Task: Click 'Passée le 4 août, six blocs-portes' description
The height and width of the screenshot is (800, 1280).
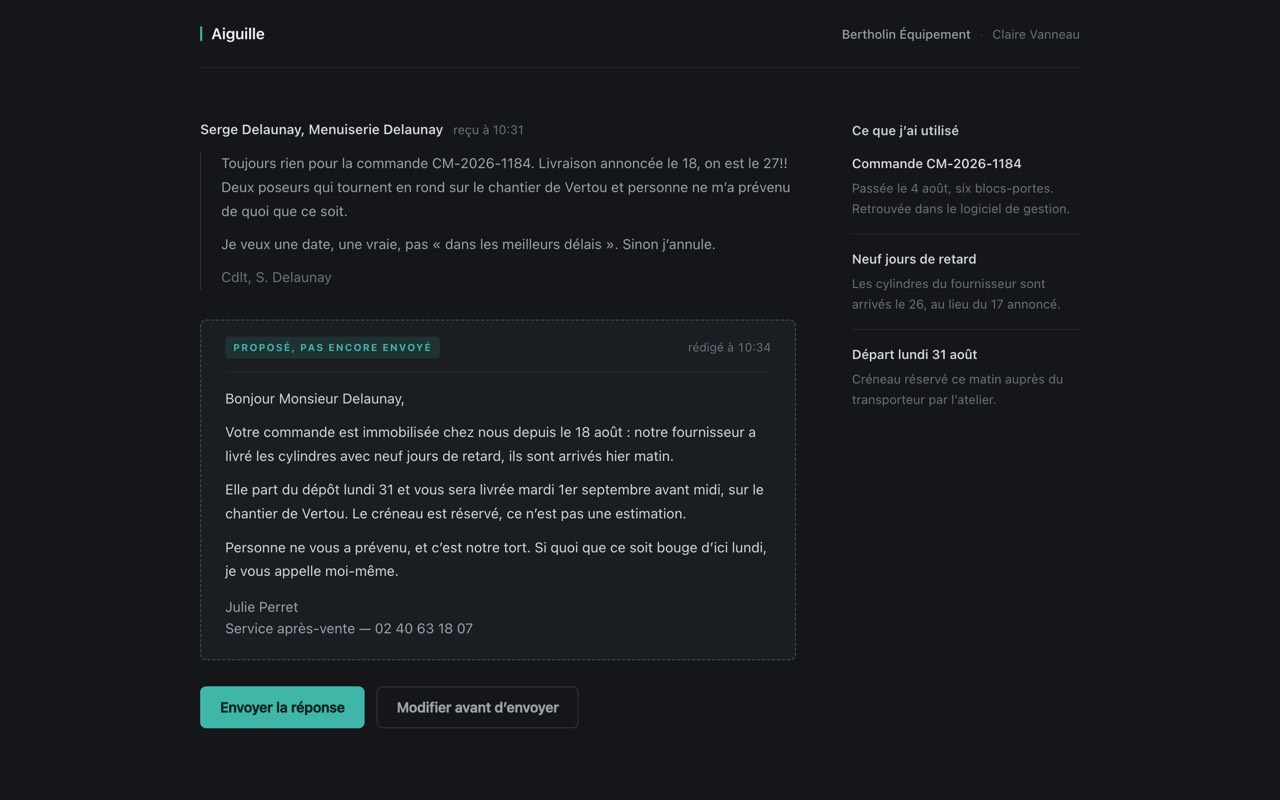Action: click(961, 198)
